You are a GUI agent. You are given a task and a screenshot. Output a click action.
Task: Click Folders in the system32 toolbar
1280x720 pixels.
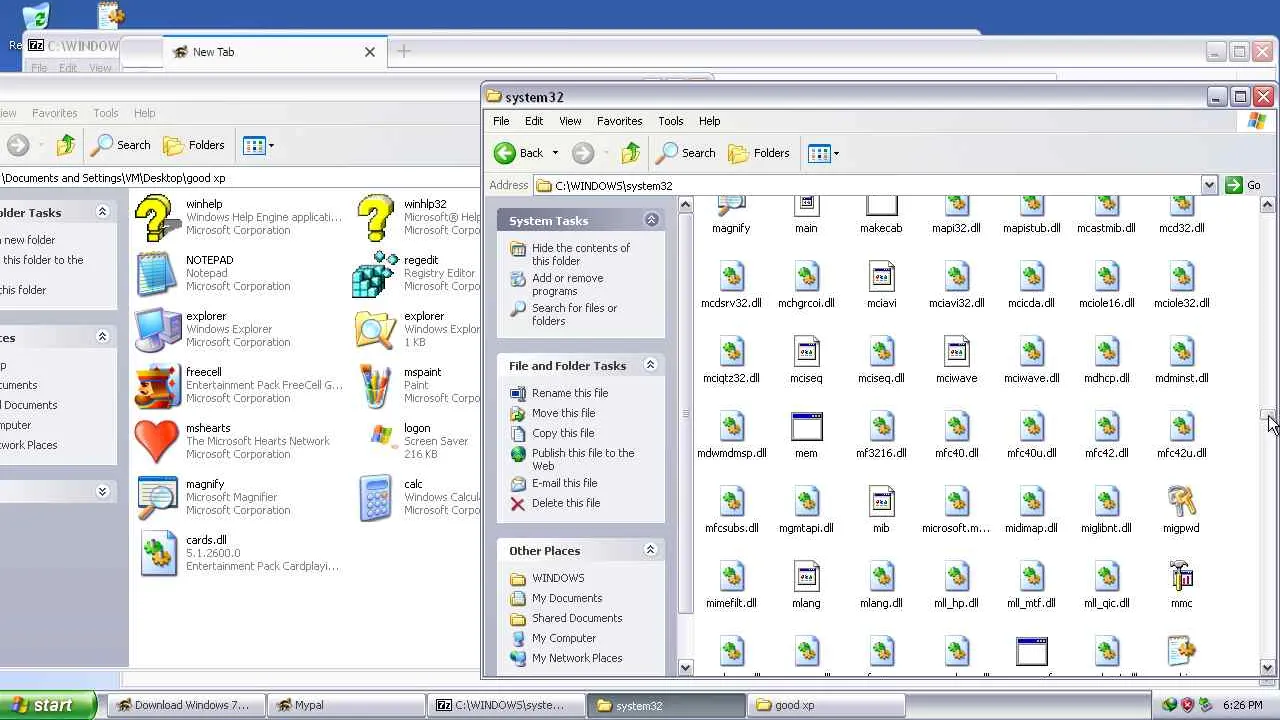[759, 153]
